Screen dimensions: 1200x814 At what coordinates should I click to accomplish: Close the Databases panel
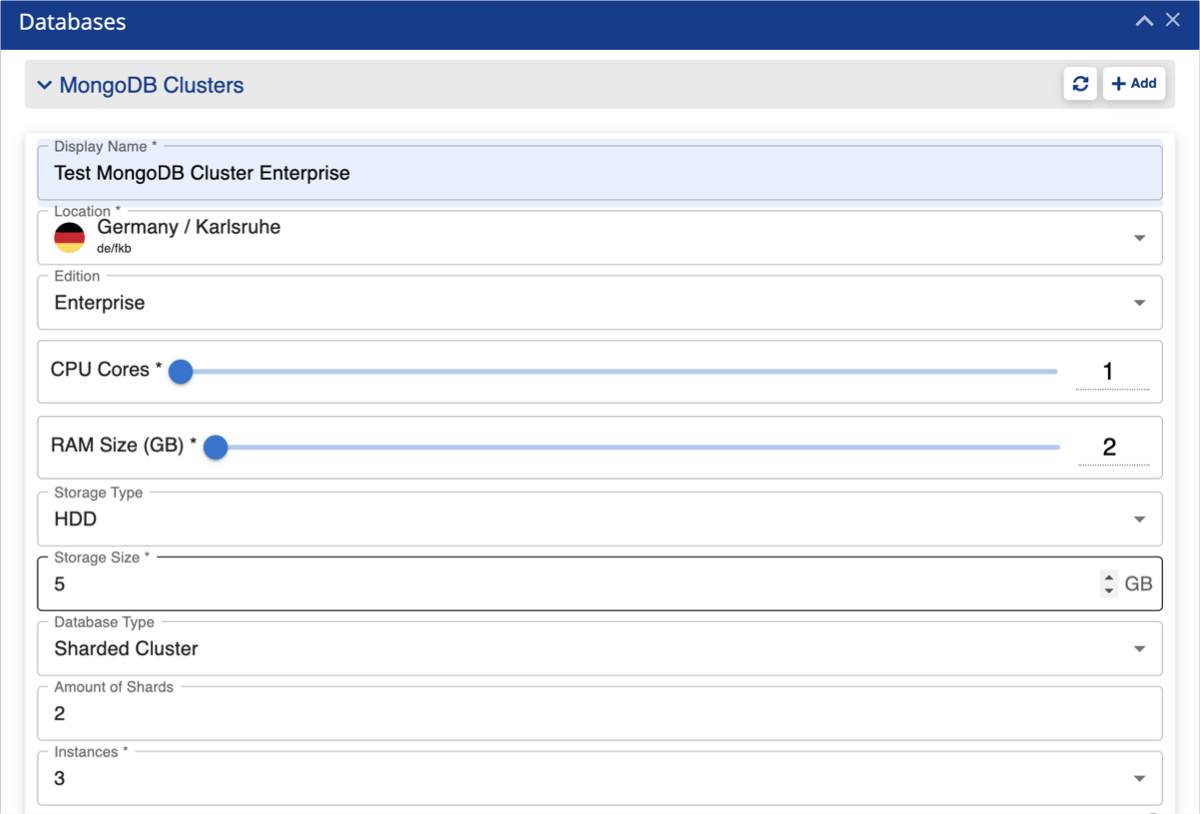click(1173, 21)
